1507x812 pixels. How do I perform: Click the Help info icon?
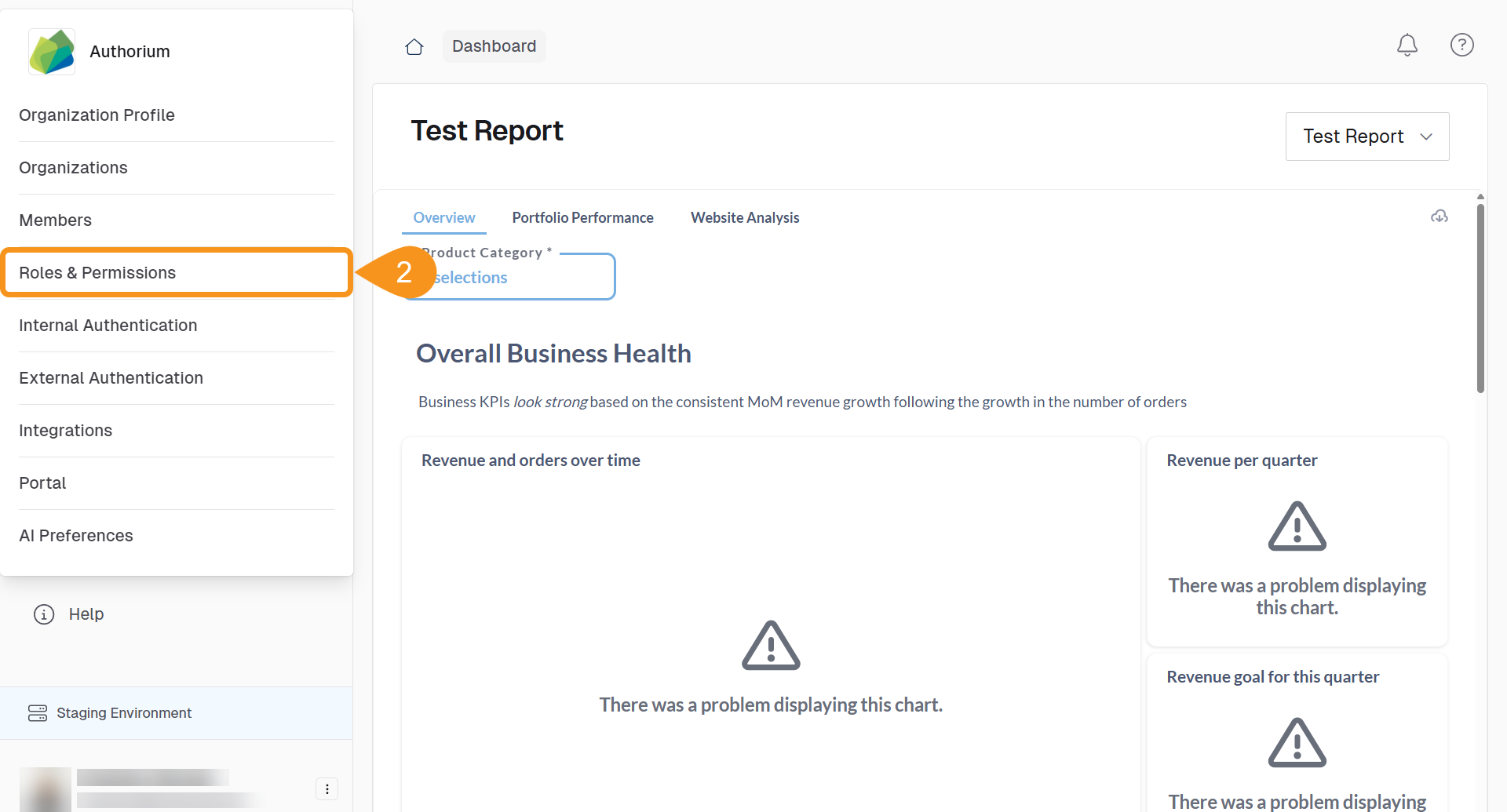click(x=44, y=614)
